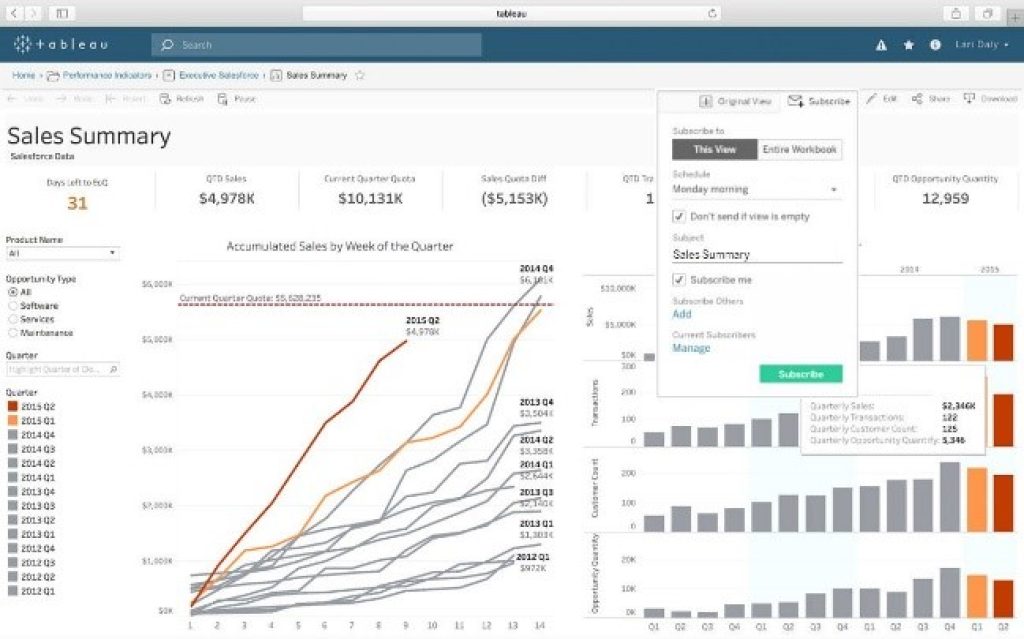Click Sales Quota Diff ($5,153K) value
Image resolution: width=1024 pixels, height=639 pixels.
pyautogui.click(x=514, y=198)
